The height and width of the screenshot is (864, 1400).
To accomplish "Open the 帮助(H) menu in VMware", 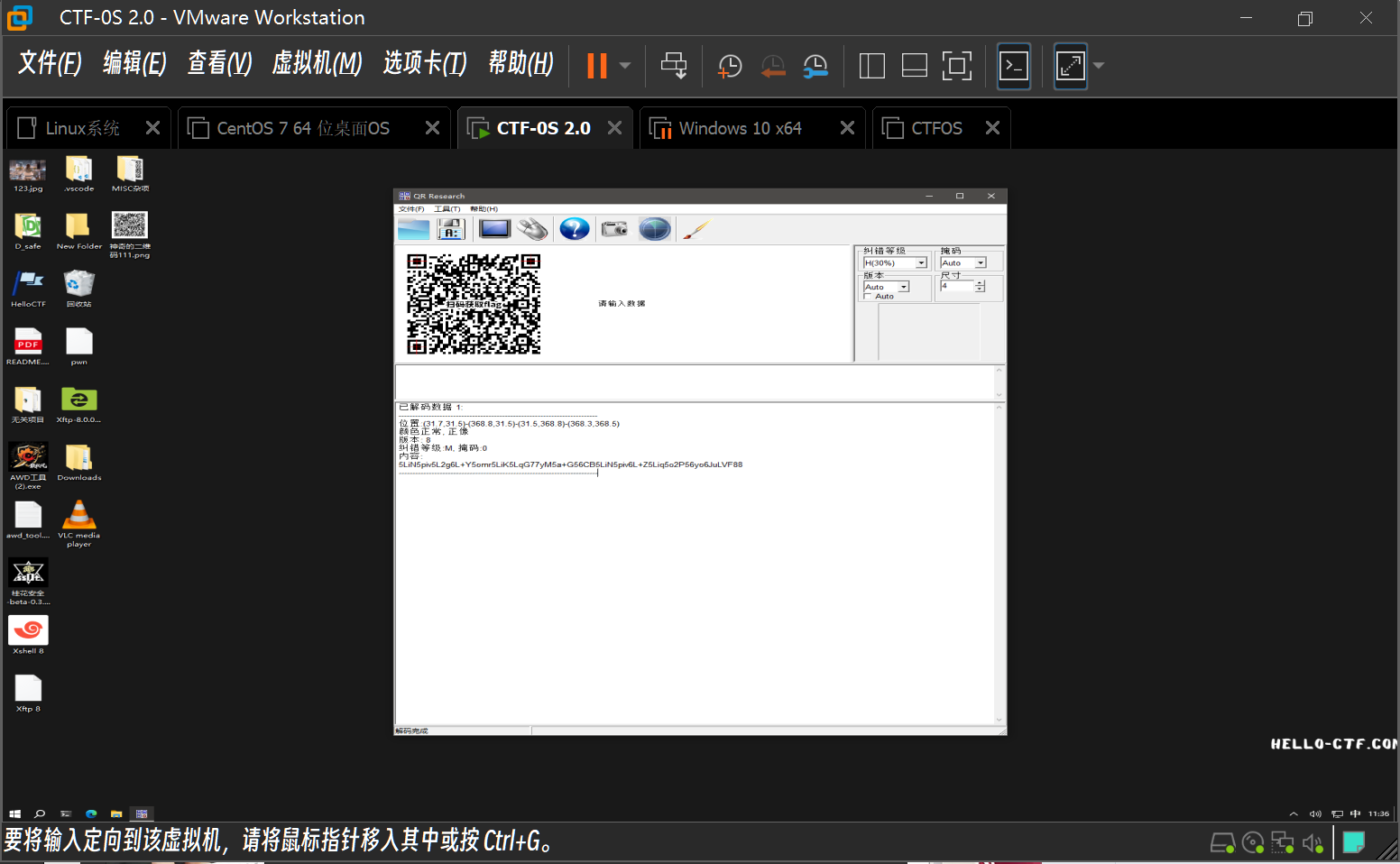I will pyautogui.click(x=520, y=63).
